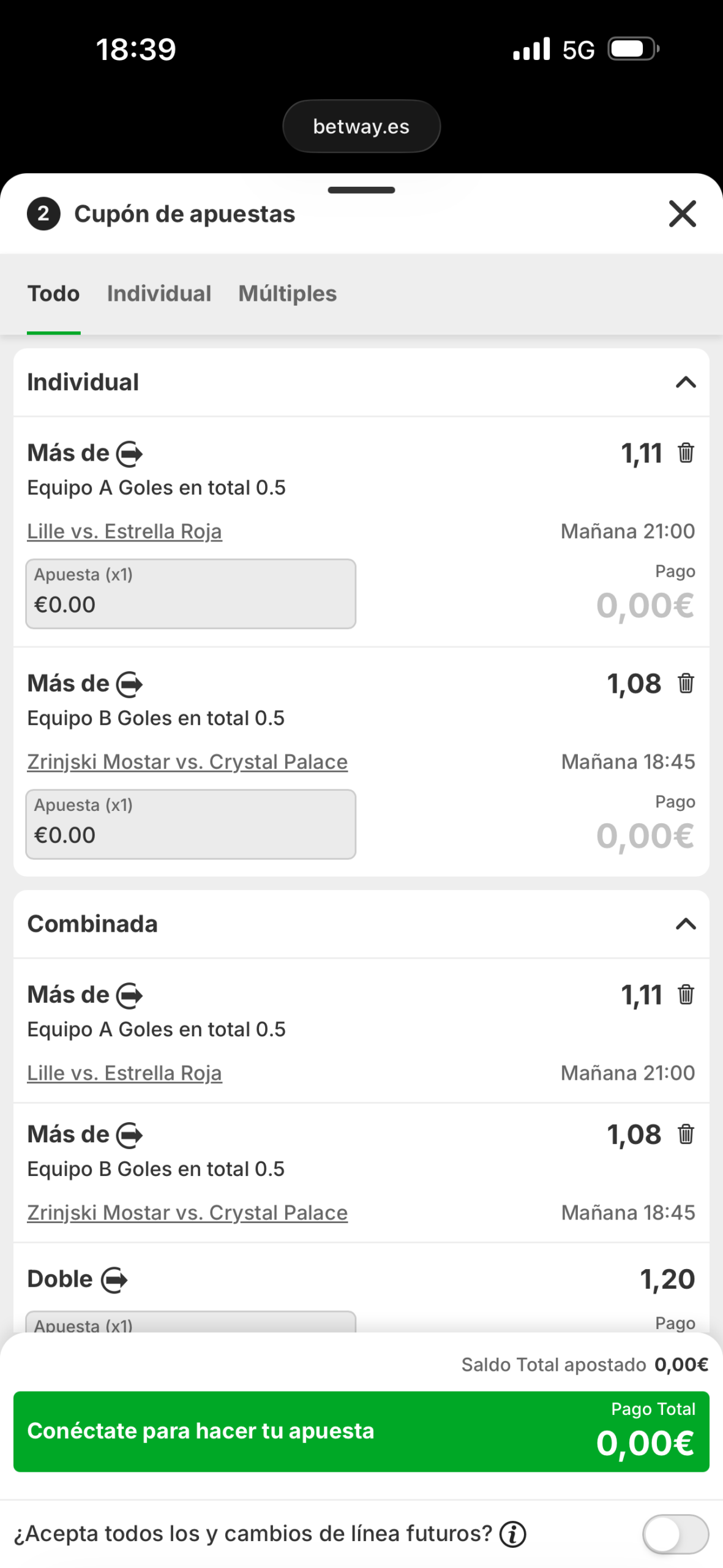
Task: Enter stake for Lille individual bet
Action: [190, 594]
